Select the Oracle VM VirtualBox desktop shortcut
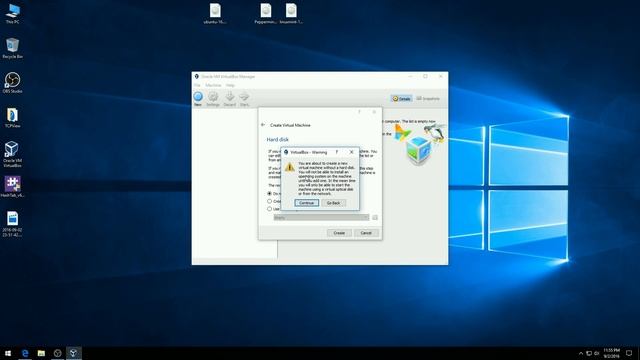 [x=12, y=154]
